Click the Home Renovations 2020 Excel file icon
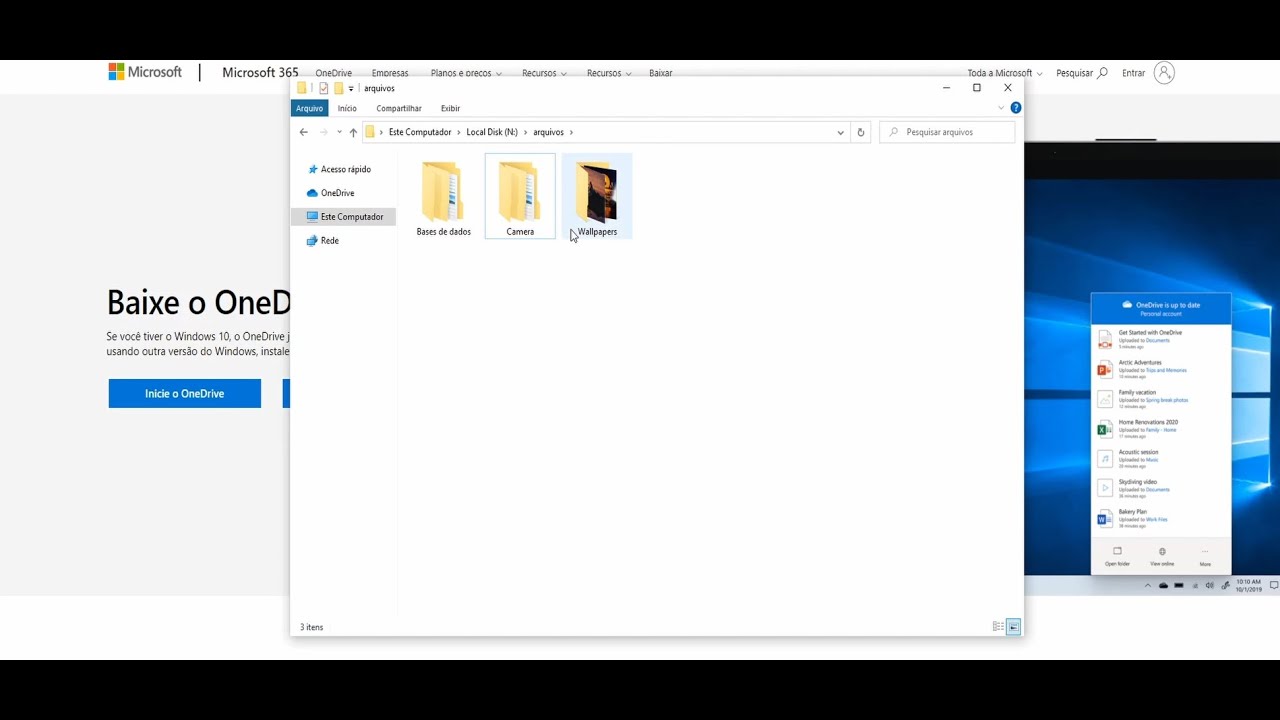The width and height of the screenshot is (1280, 720). tap(1105, 429)
